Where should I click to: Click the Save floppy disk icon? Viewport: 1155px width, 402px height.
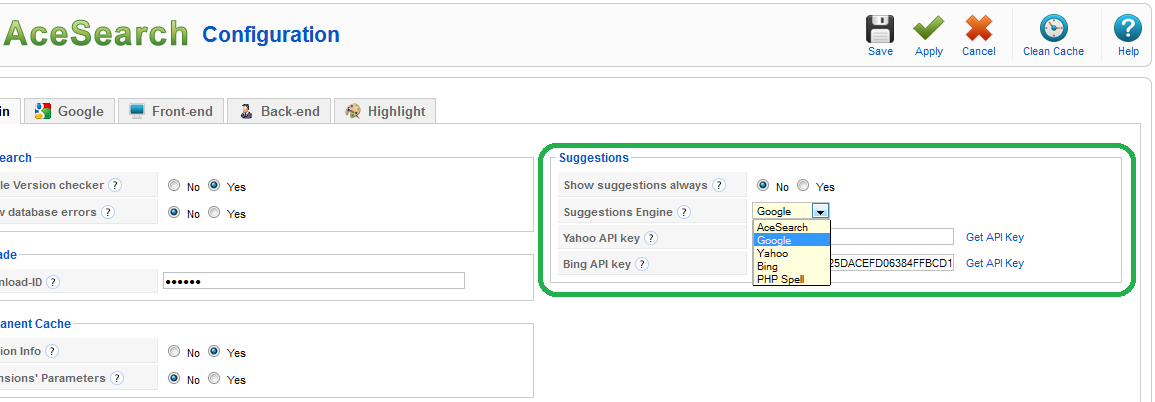(880, 29)
